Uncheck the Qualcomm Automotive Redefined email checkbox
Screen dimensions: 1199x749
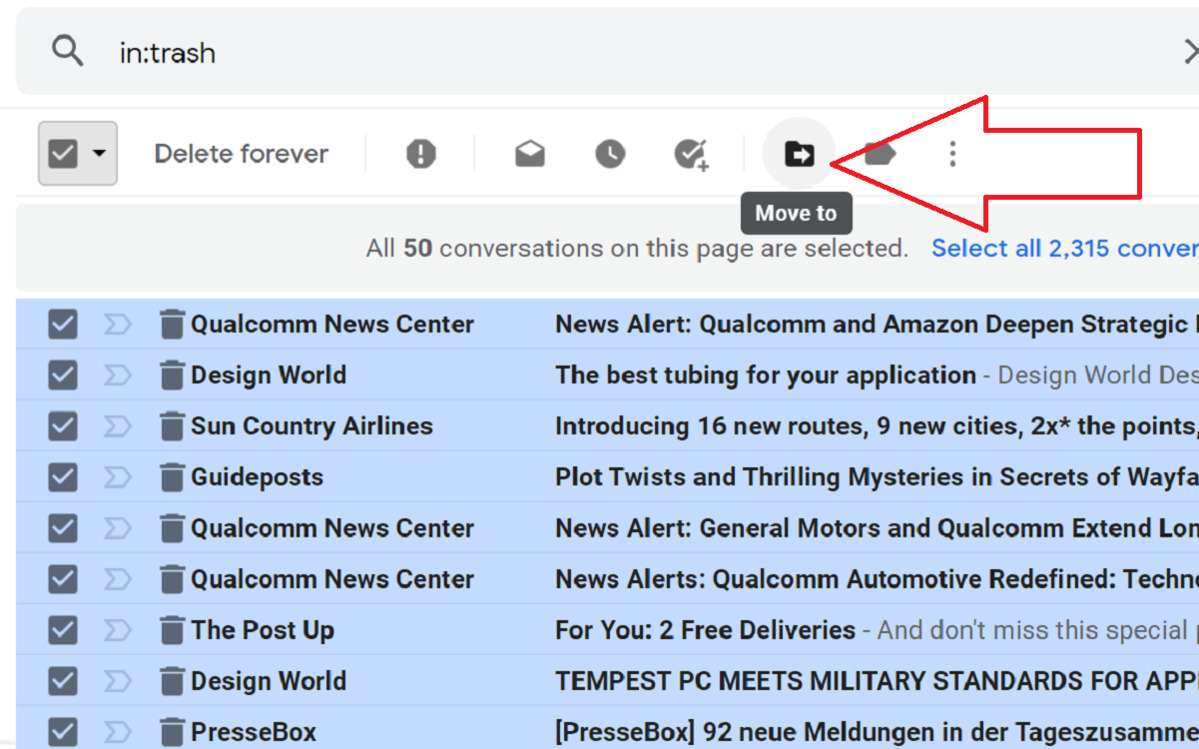(x=63, y=579)
